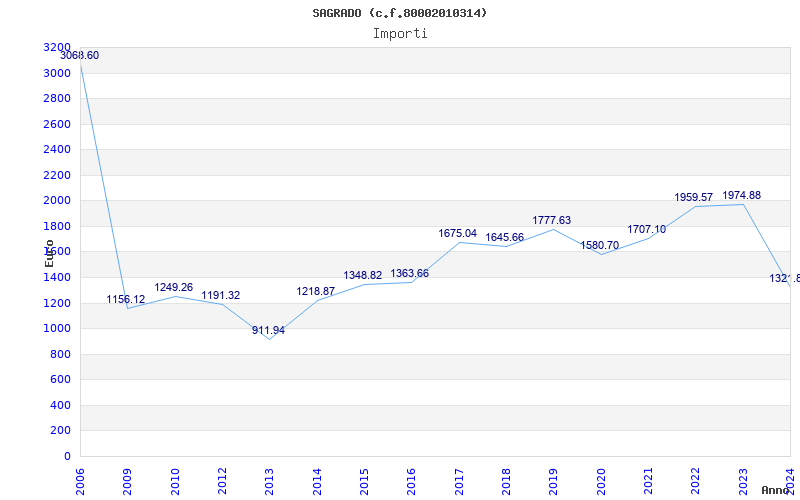800x500 pixels.
Task: Click the y-axis value 600
Action: [61, 380]
